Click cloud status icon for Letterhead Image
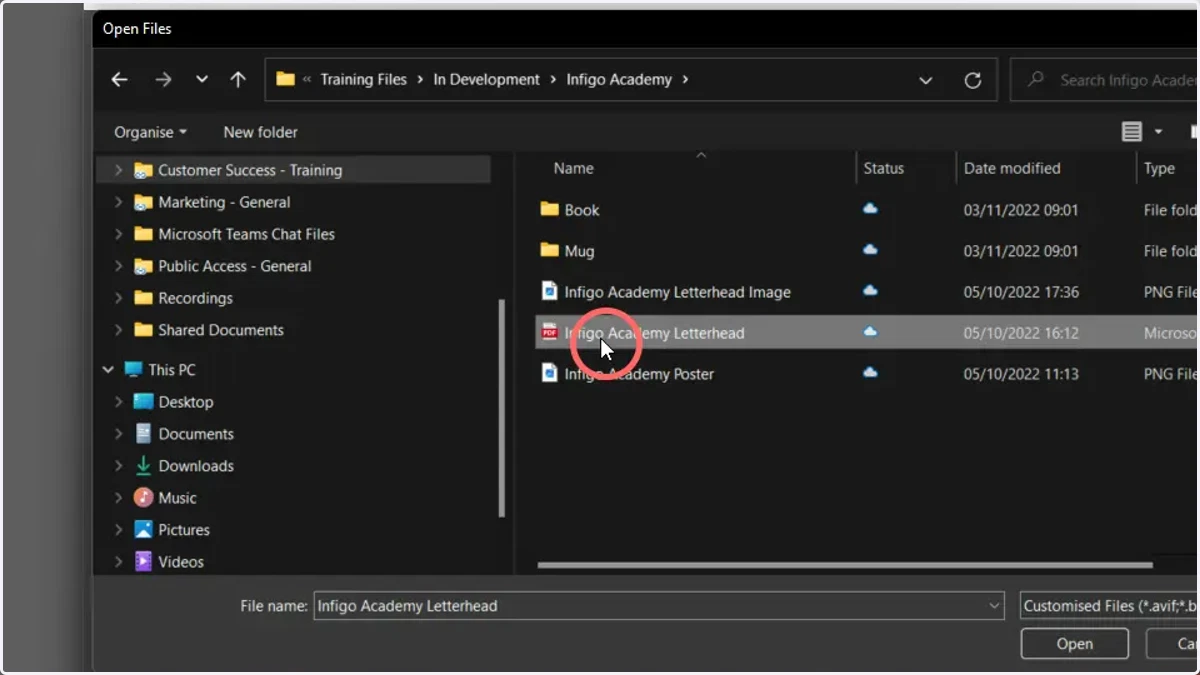This screenshot has width=1200, height=675. [x=870, y=290]
